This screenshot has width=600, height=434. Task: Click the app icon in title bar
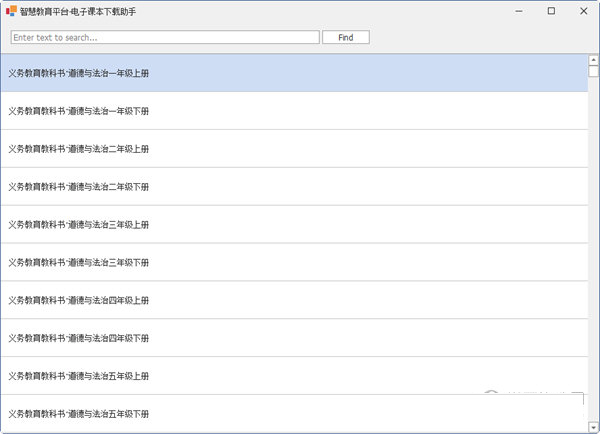coord(10,12)
